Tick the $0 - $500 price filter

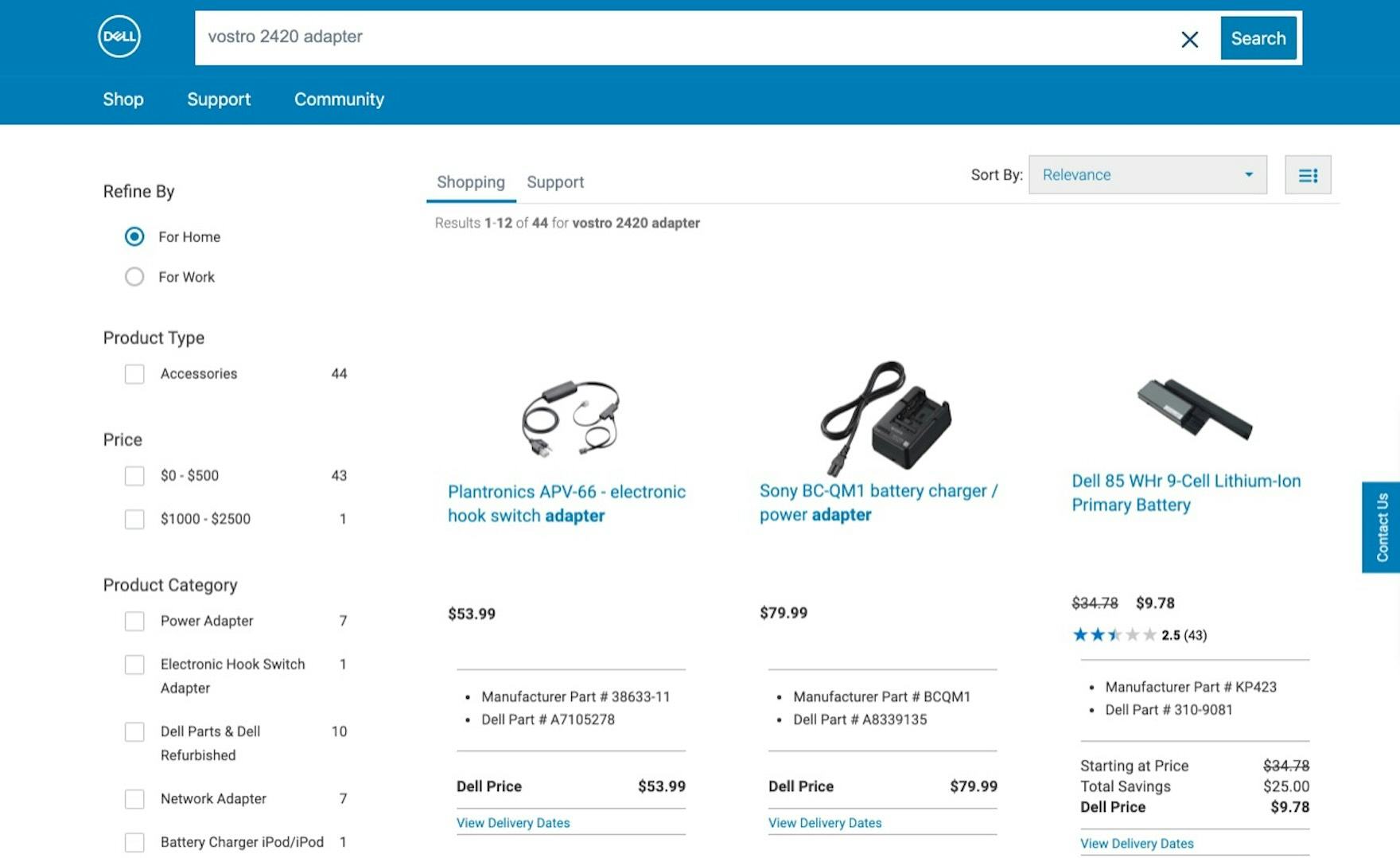coord(134,476)
